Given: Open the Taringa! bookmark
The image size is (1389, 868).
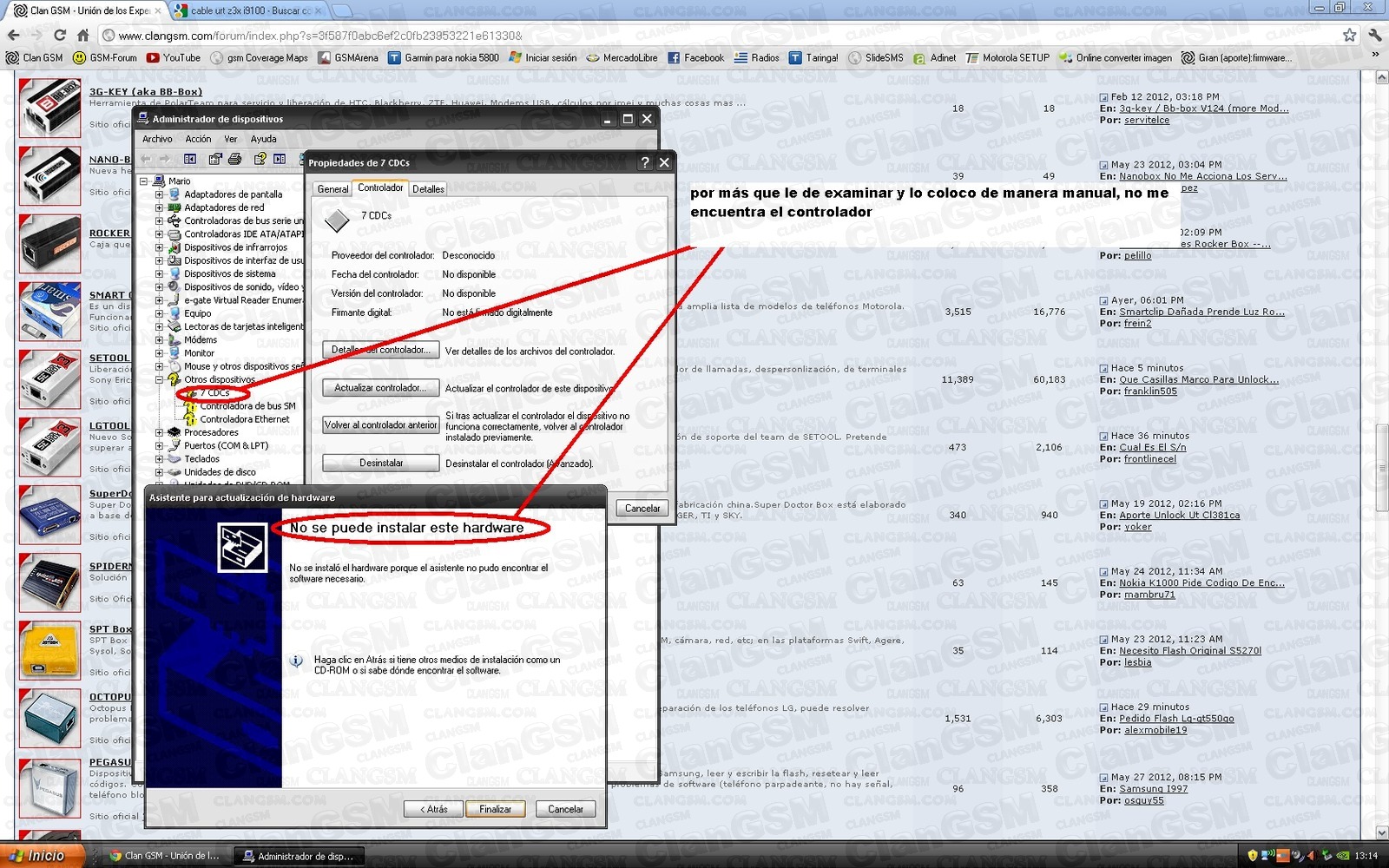Looking at the screenshot, I should pos(813,58).
